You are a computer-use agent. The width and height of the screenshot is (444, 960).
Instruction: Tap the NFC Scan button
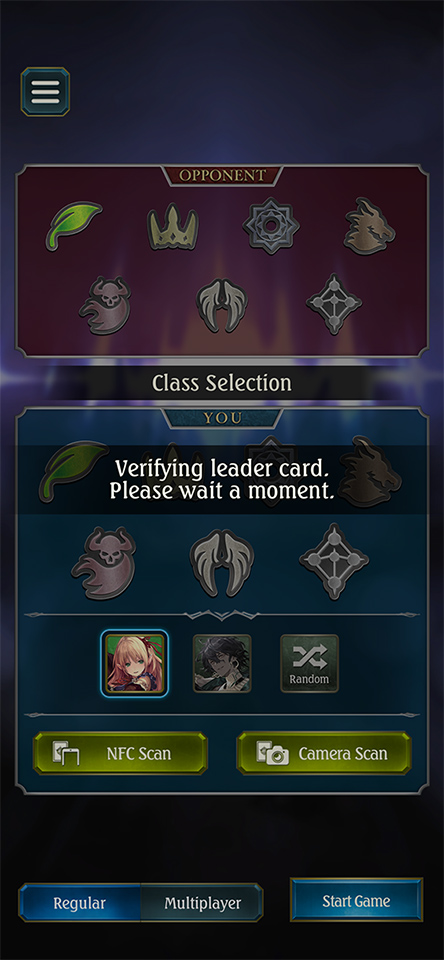[x=120, y=754]
